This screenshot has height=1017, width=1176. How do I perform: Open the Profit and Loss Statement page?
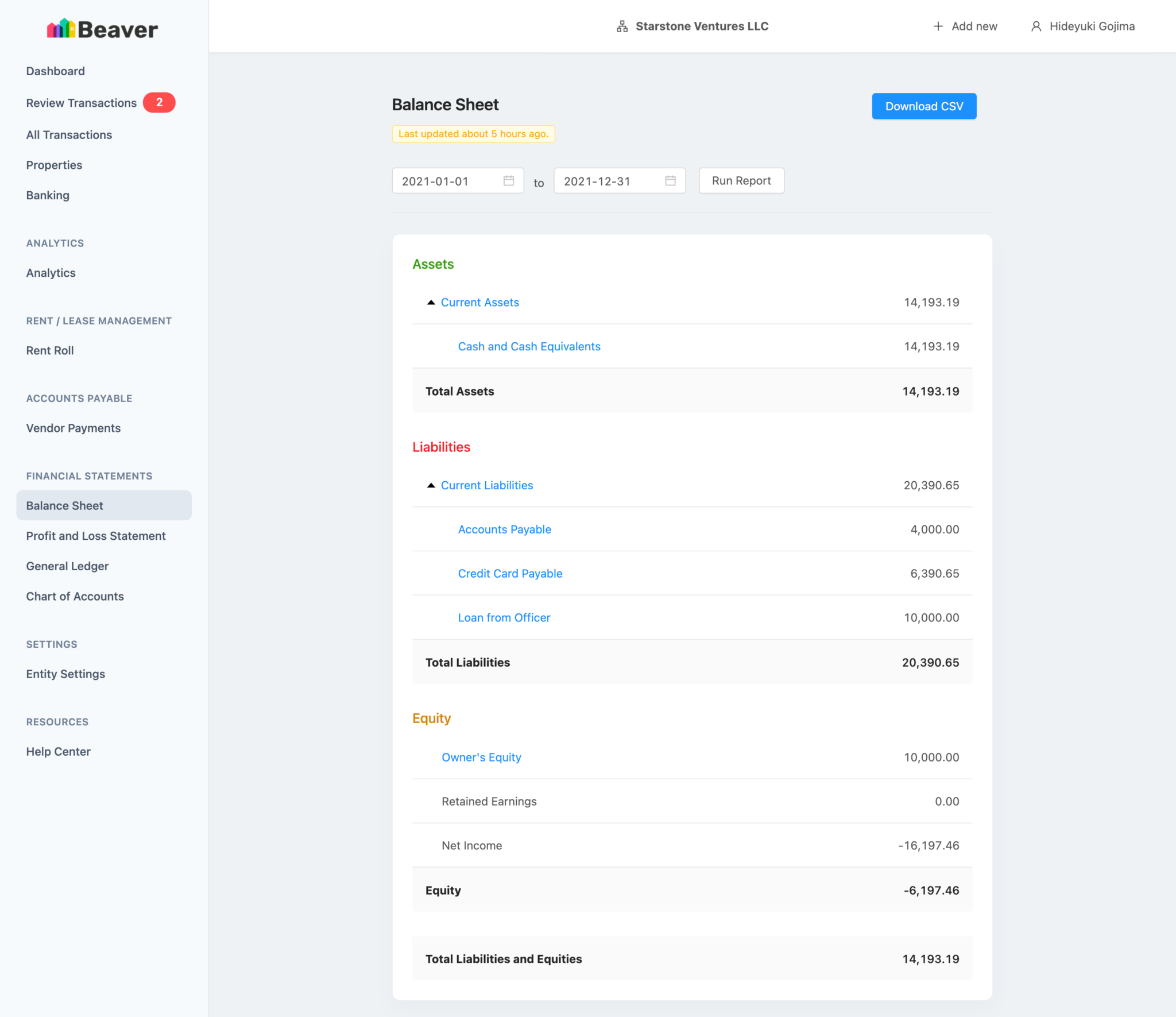pos(96,536)
